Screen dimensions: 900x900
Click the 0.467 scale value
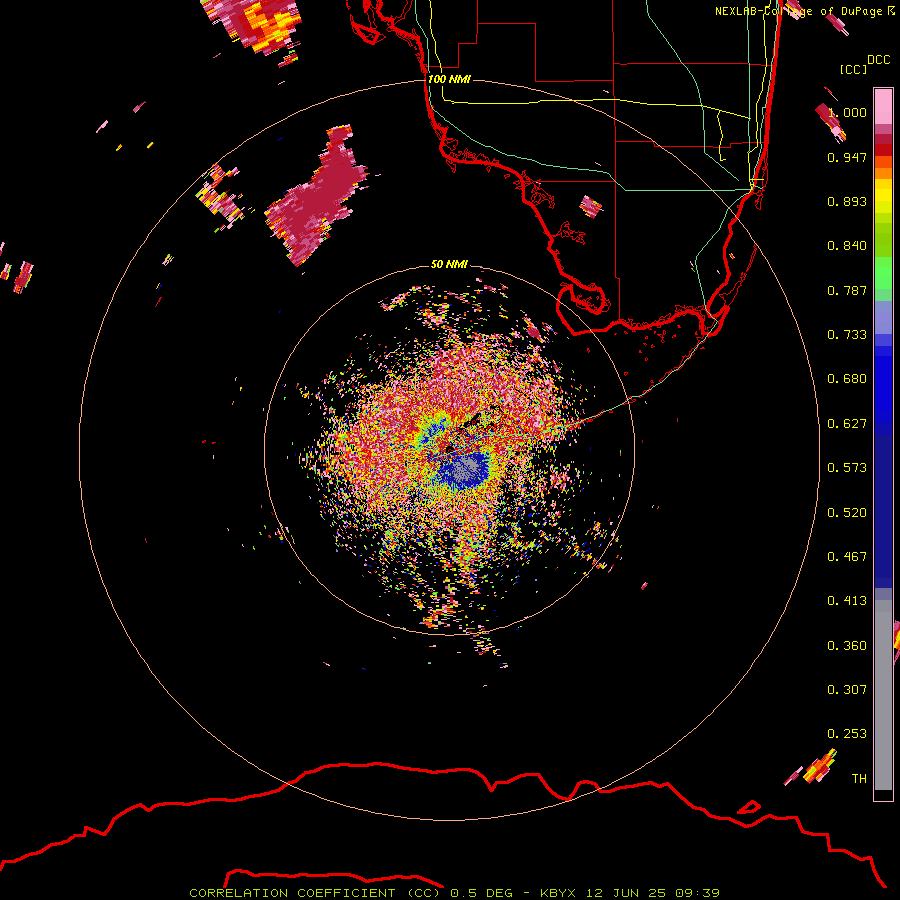tap(847, 557)
